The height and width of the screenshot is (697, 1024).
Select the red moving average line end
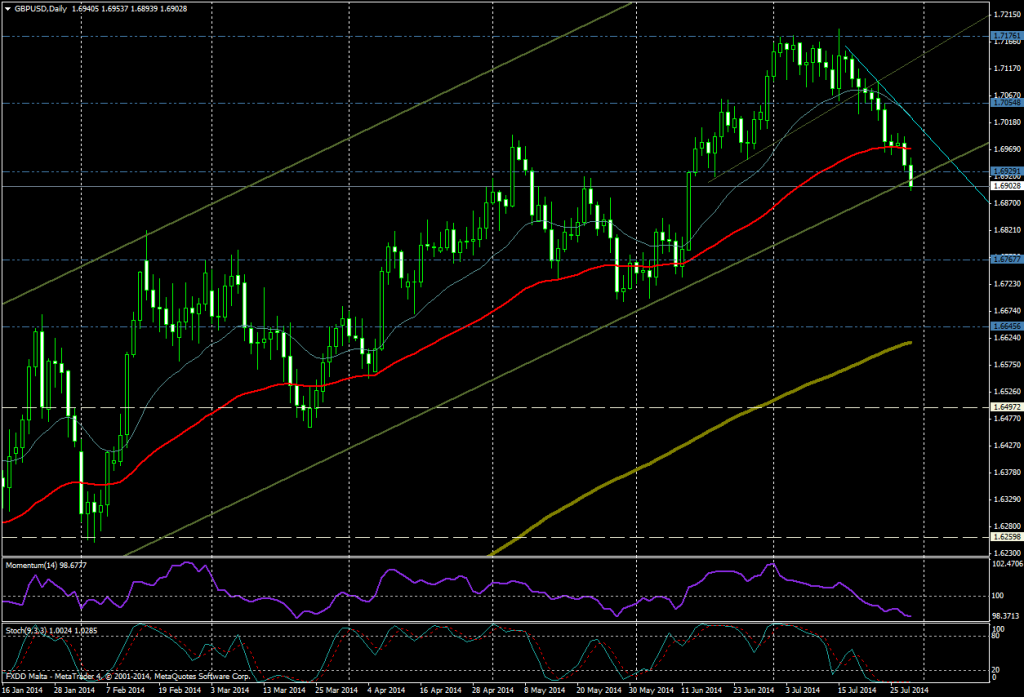click(x=909, y=149)
